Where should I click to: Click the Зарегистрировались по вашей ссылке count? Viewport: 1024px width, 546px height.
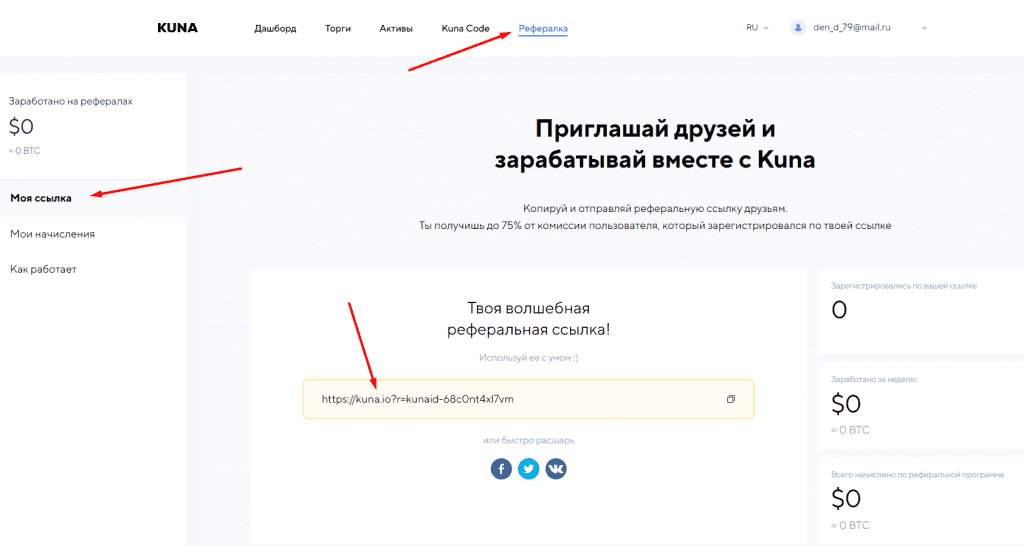[839, 310]
